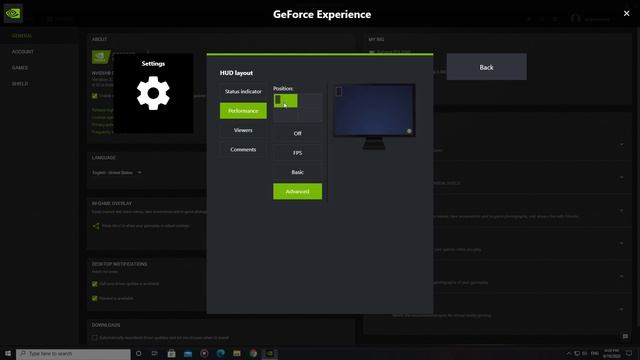Screen dimensions: 640x360
Task: Expand the first feature row chevron in background
Action: (x=622, y=144)
